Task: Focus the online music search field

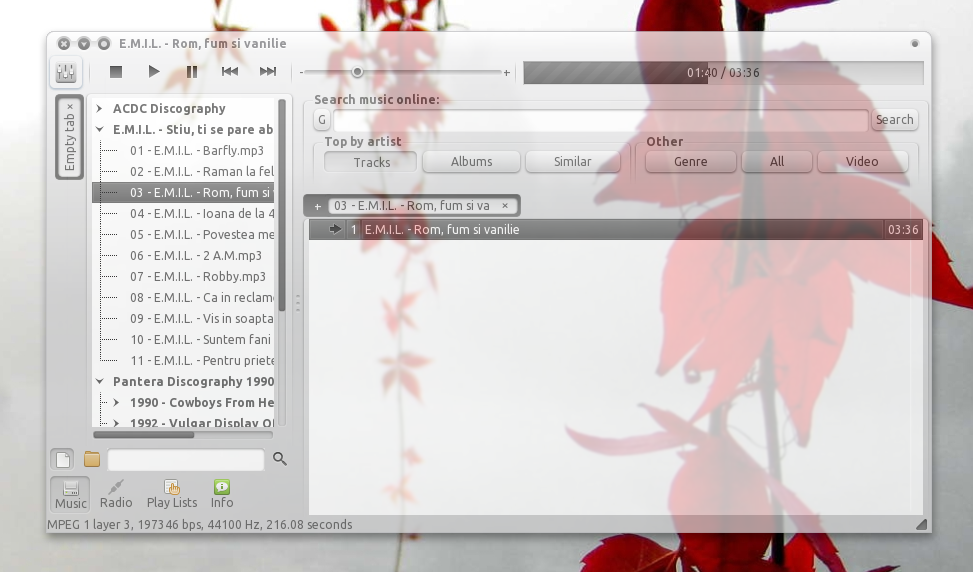Action: [601, 120]
